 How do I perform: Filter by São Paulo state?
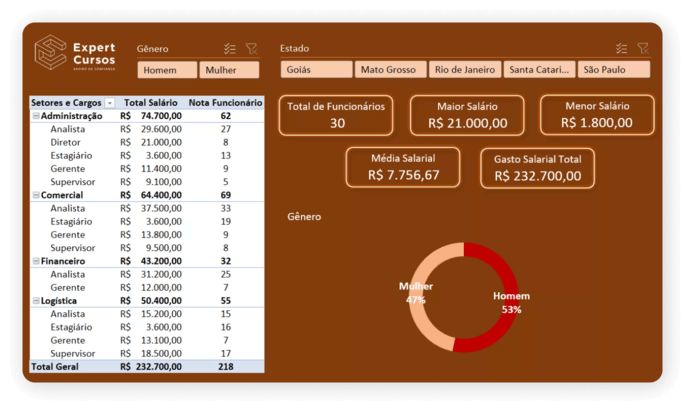coord(613,70)
